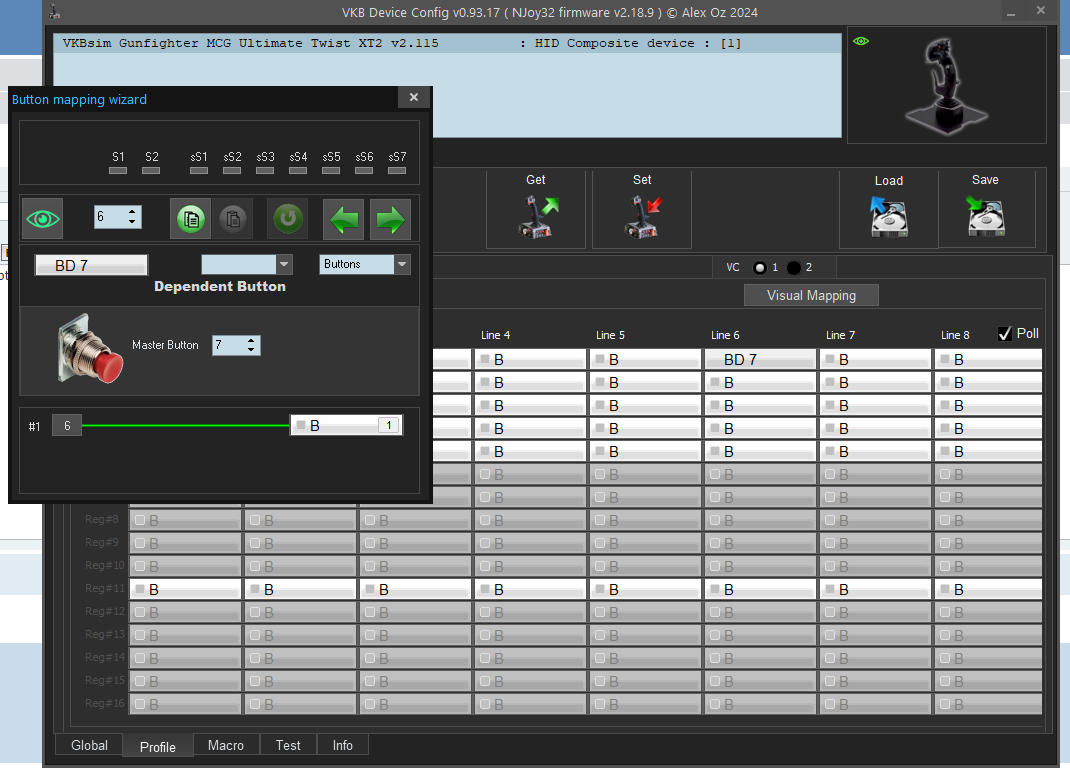
Task: Click the BD 7 button in wizard
Action: [91, 266]
